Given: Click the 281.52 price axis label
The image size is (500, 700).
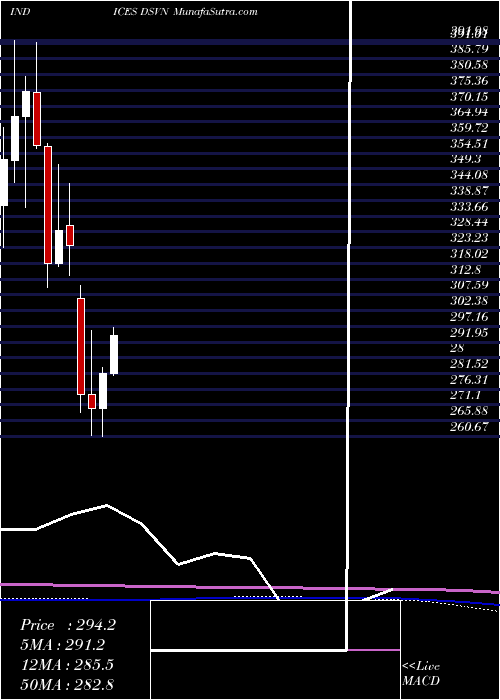Looking at the screenshot, I should pos(469,364).
